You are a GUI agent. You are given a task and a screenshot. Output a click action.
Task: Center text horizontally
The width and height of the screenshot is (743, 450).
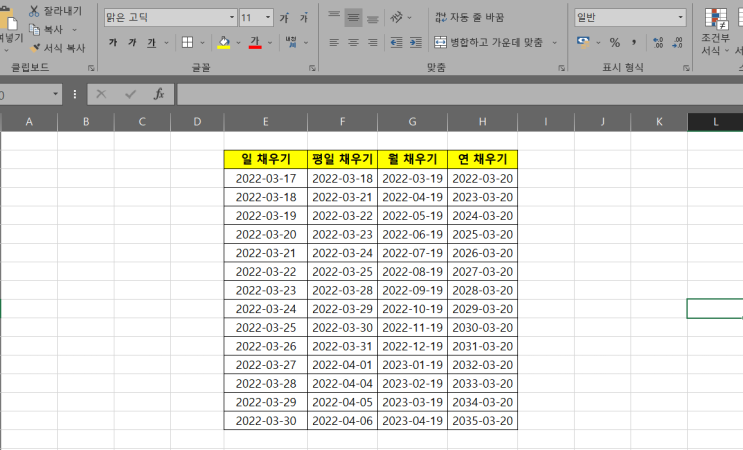(x=353, y=43)
